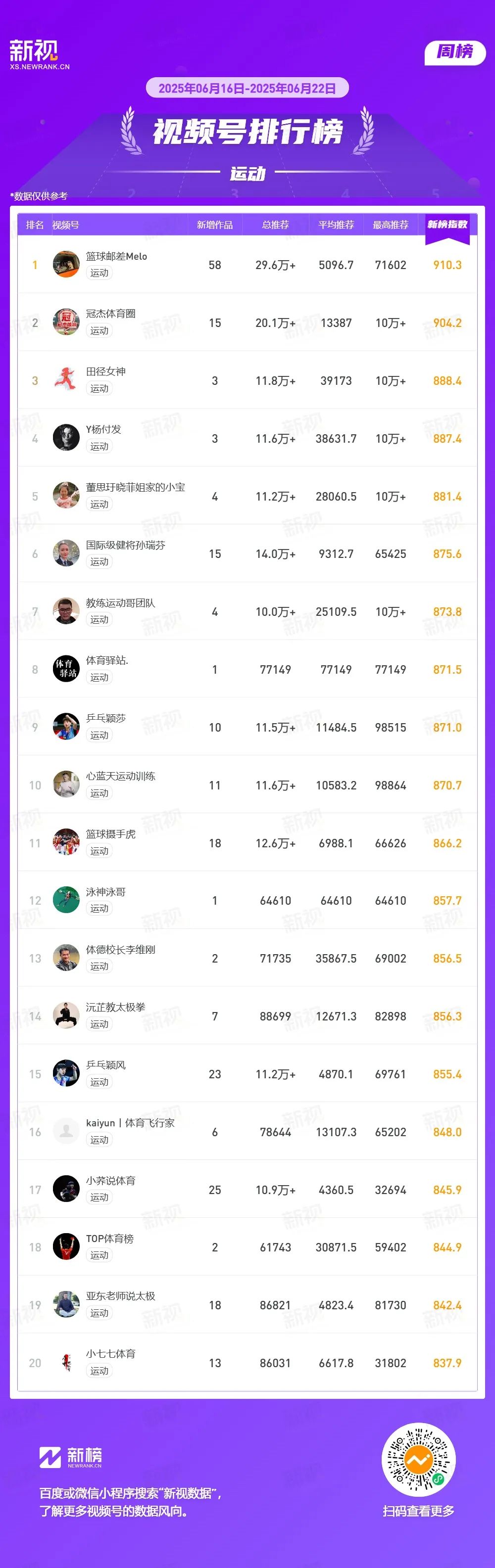
Task: Click the QR code at bottom right
Action: pyautogui.click(x=418, y=1459)
